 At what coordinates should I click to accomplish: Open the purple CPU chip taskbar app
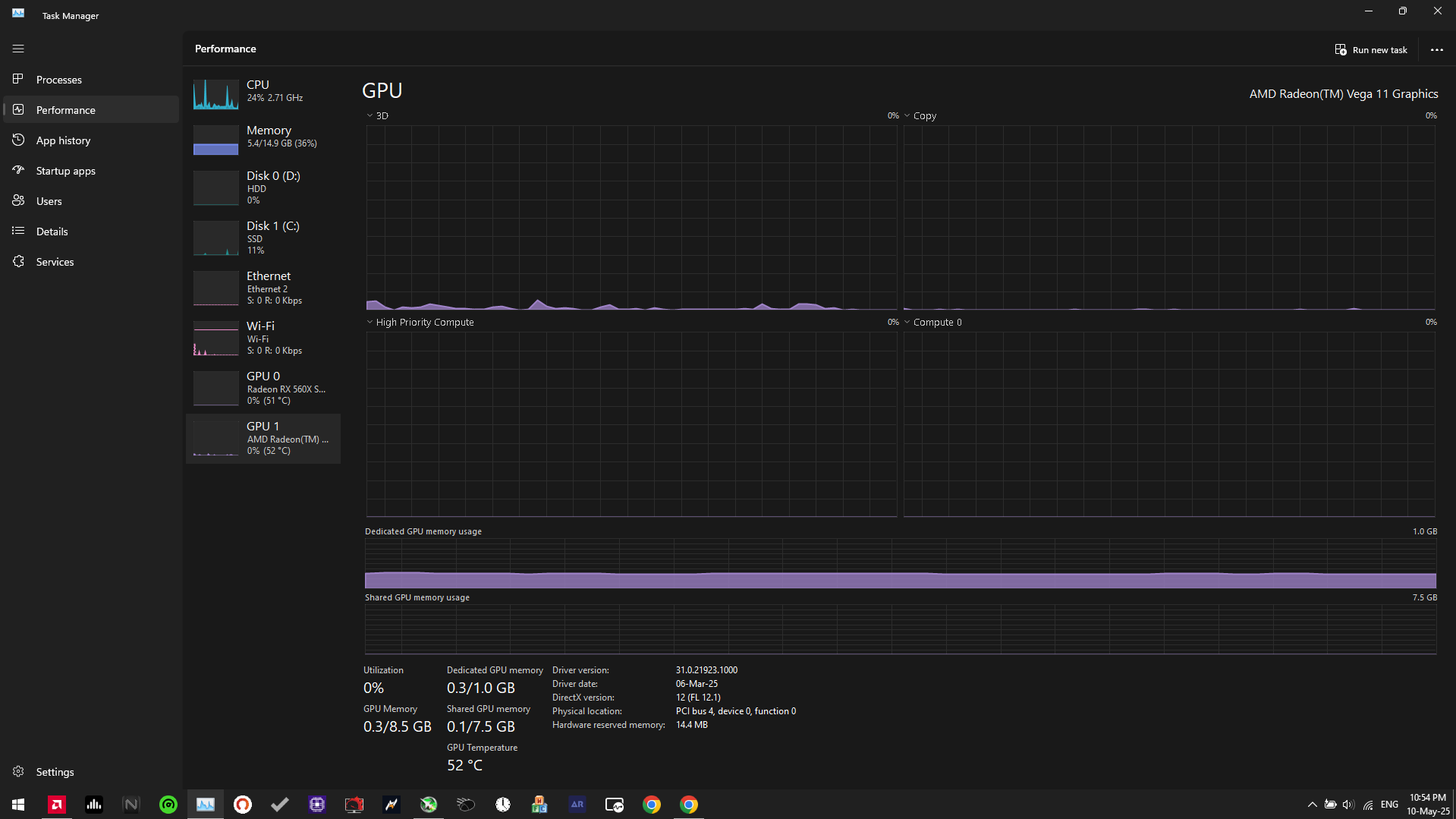pos(317,805)
